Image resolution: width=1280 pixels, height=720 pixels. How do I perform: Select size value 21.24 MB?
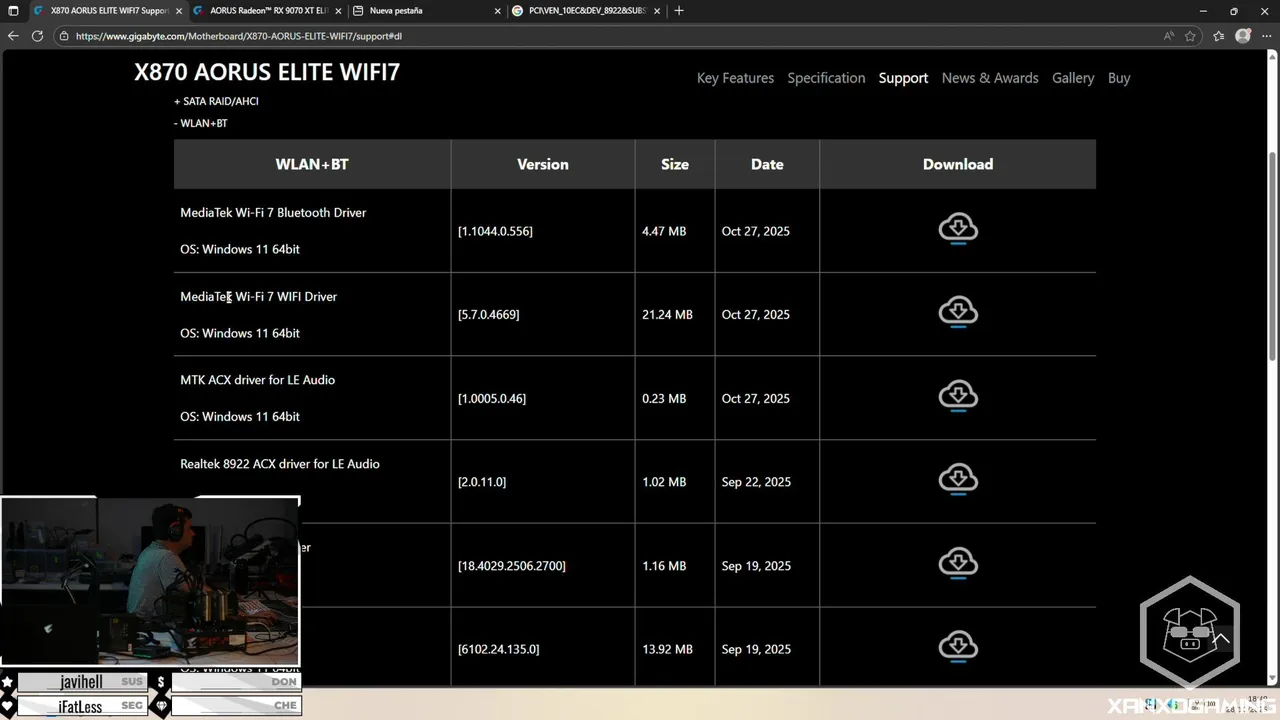[667, 314]
